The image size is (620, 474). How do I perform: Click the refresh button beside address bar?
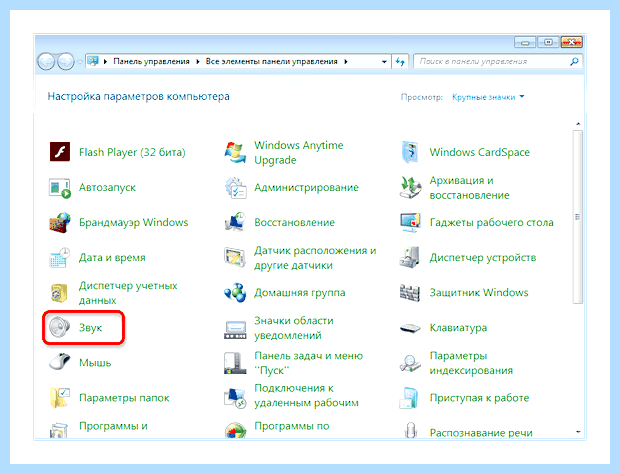[x=400, y=62]
